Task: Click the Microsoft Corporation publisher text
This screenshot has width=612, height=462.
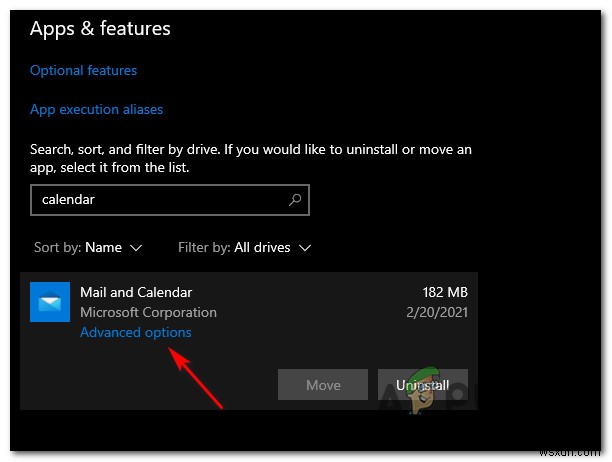Action: click(x=148, y=312)
